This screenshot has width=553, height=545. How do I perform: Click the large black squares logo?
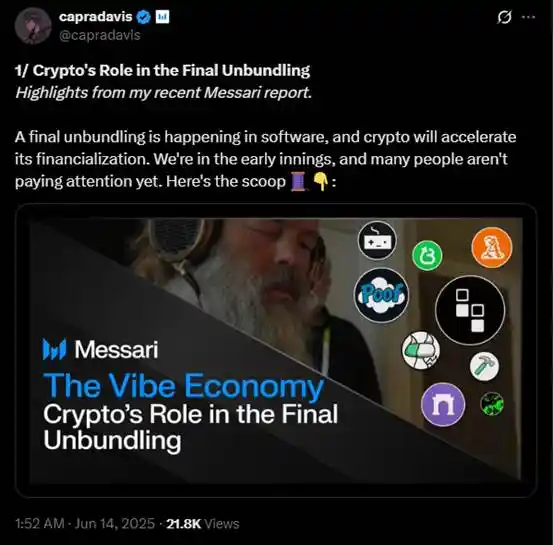click(470, 310)
